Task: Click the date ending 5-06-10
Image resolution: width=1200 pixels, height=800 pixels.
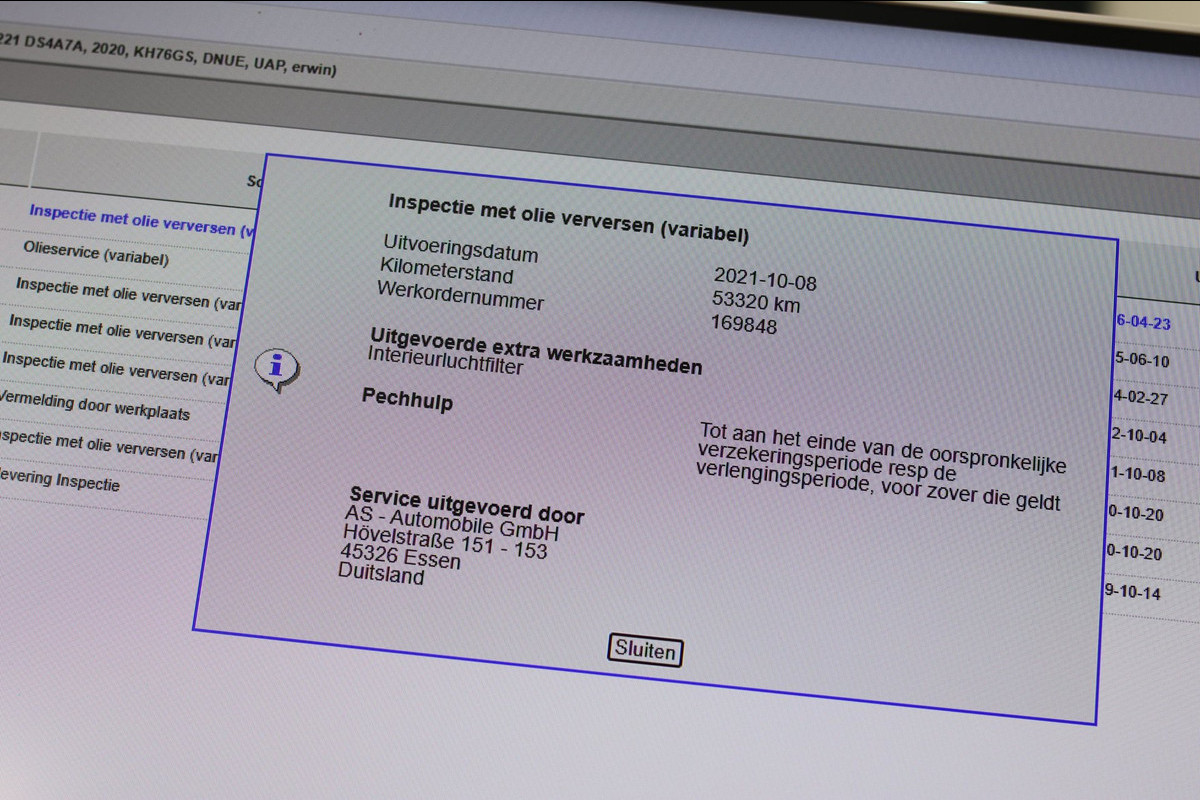Action: (x=1141, y=360)
